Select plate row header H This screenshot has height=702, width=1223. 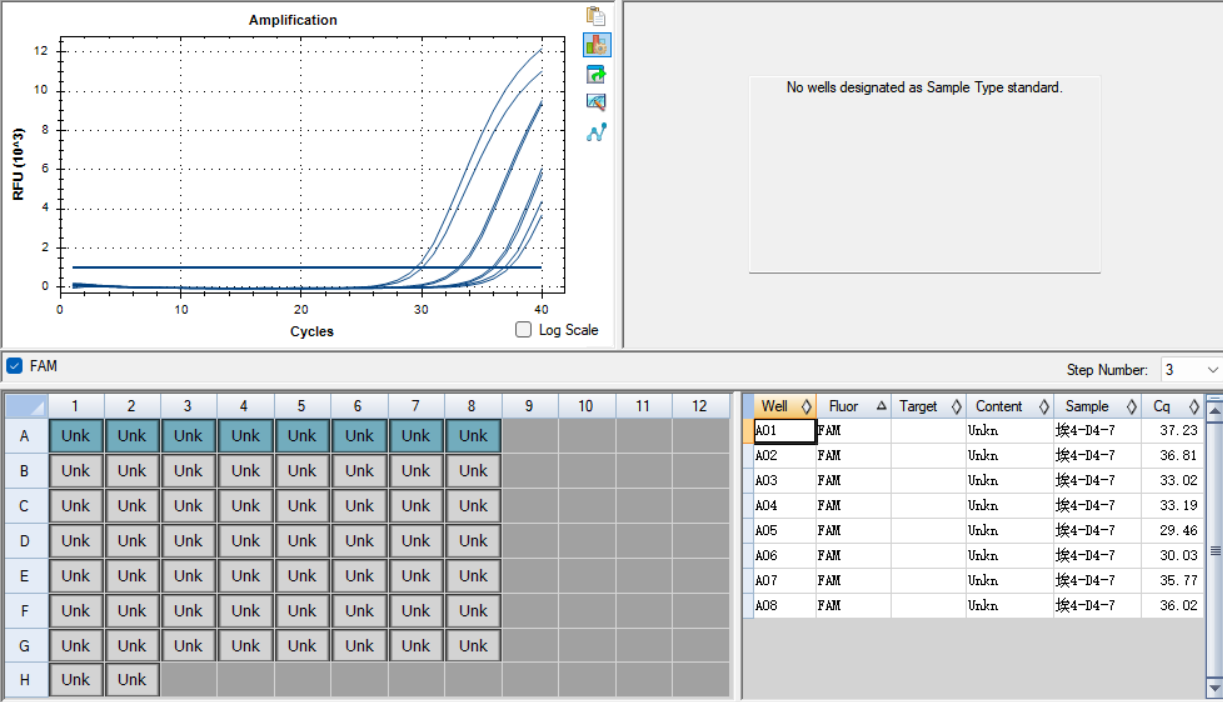coord(26,679)
